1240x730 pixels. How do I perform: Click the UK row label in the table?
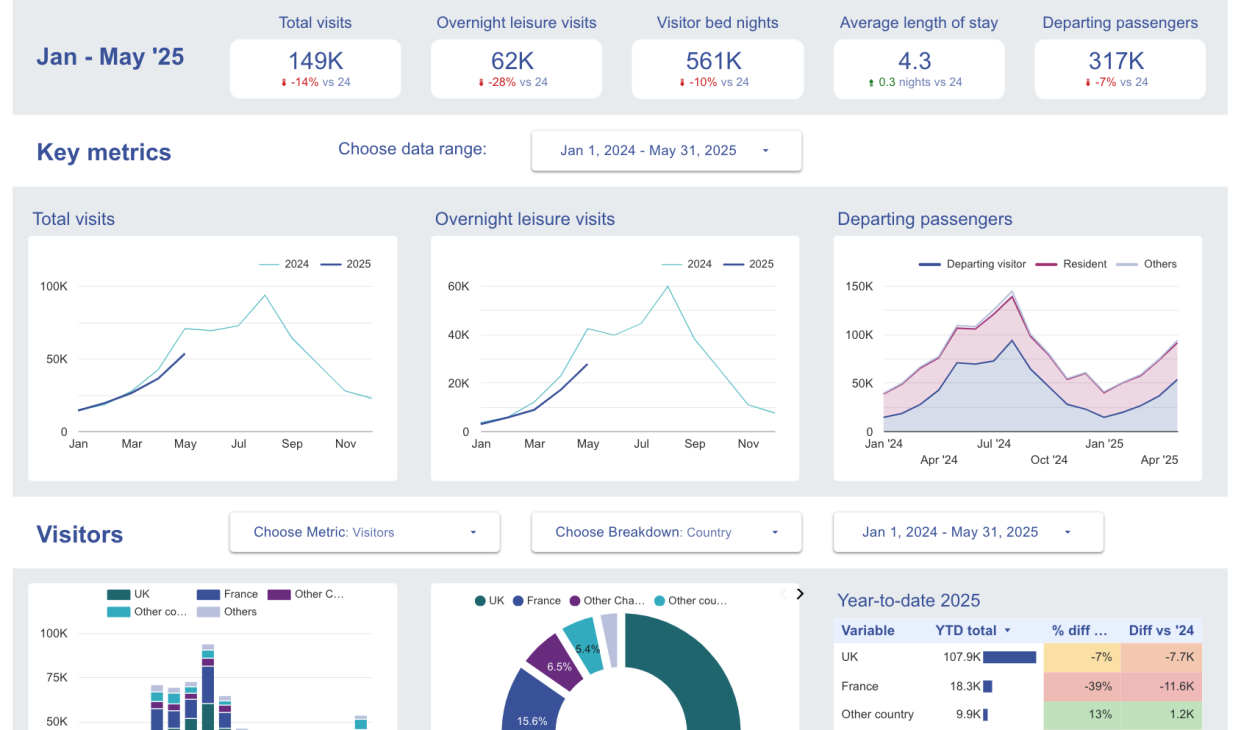850,657
